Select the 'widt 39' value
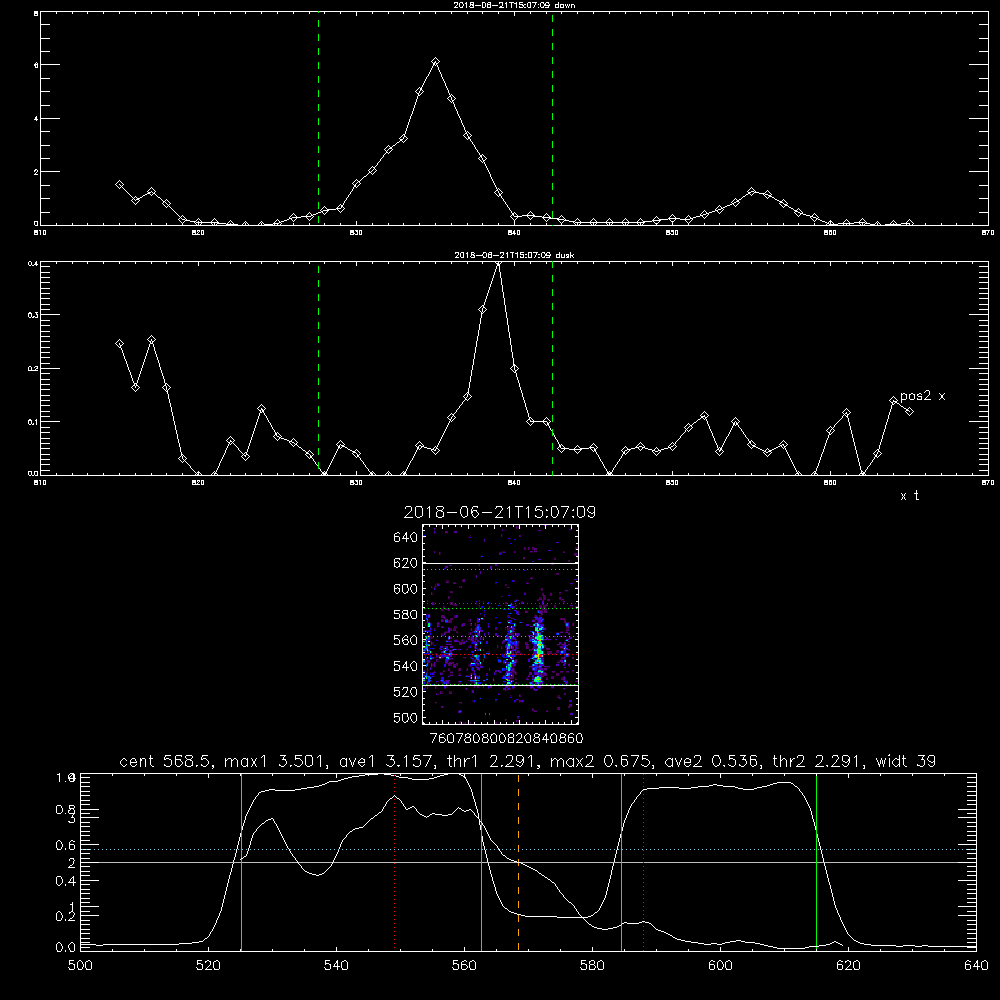Image resolution: width=1000 pixels, height=1000 pixels. [906, 761]
